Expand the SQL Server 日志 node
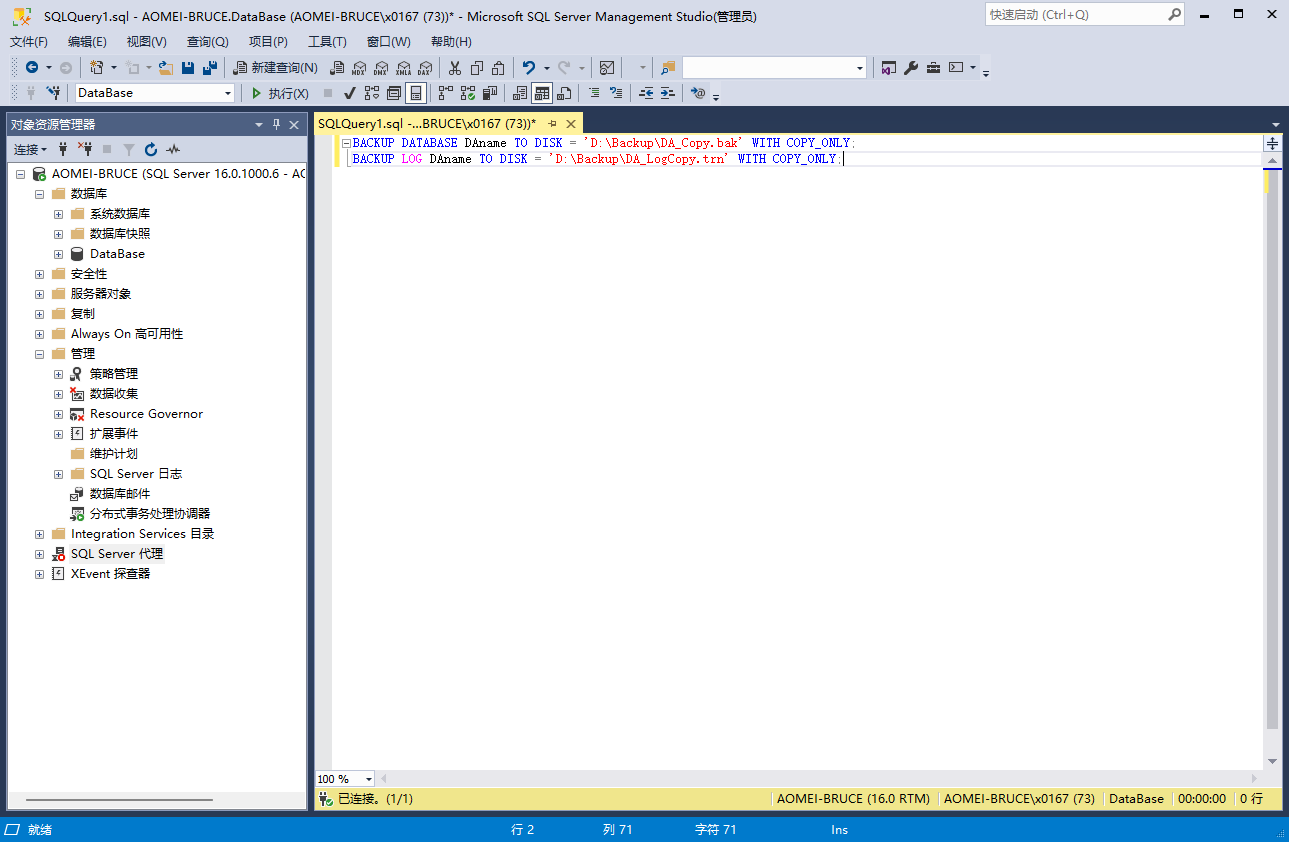This screenshot has height=842, width=1289. pyautogui.click(x=58, y=474)
